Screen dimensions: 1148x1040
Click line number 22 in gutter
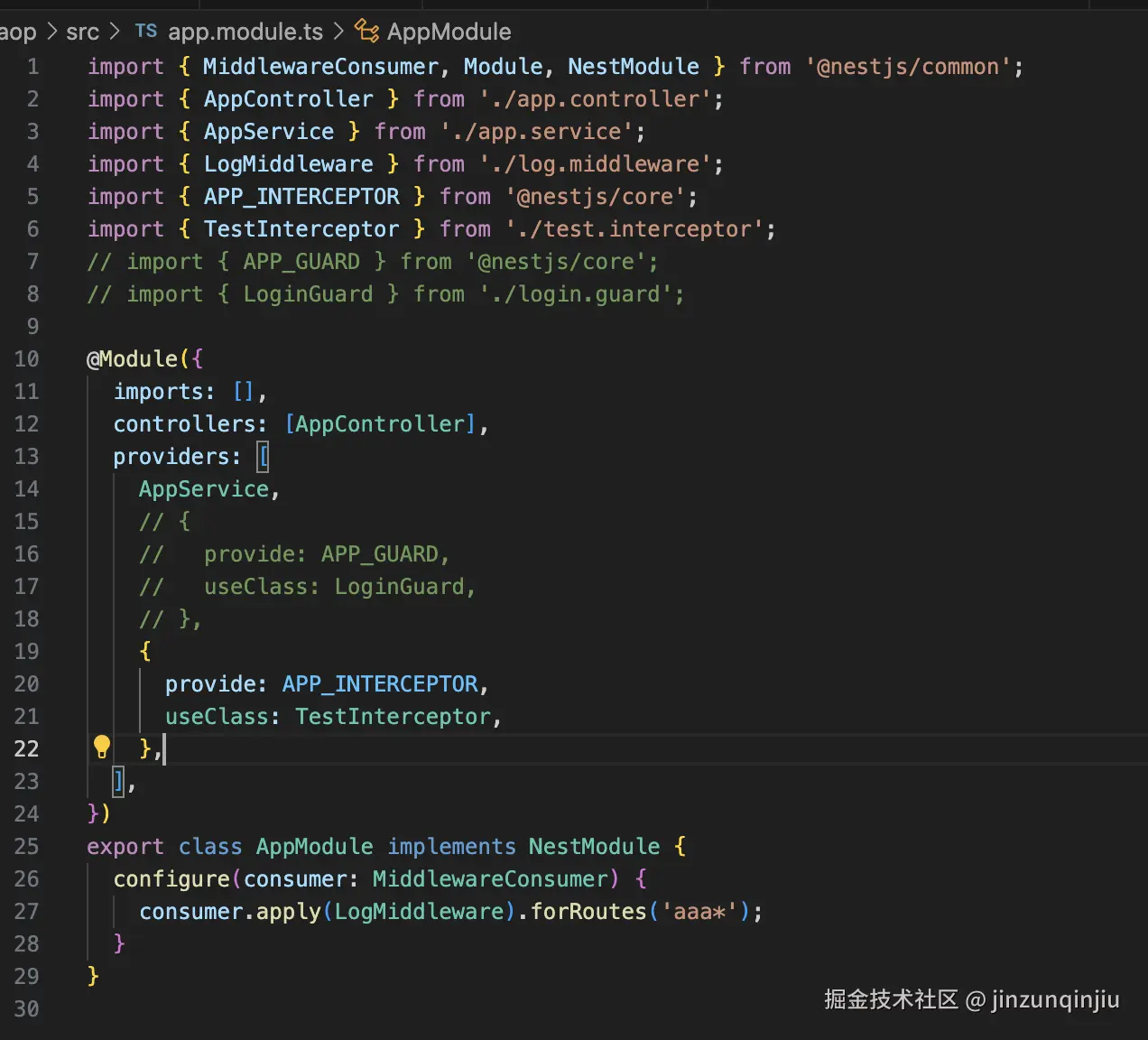point(26,748)
